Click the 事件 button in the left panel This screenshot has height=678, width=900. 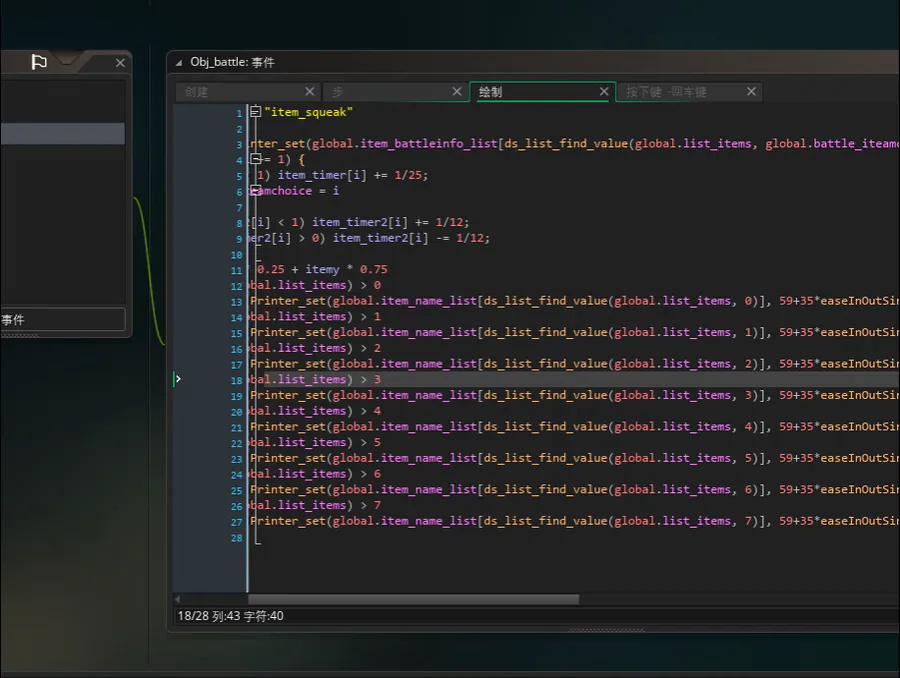tap(63, 319)
